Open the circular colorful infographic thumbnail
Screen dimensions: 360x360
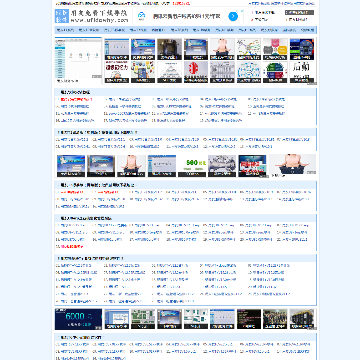click(275, 72)
